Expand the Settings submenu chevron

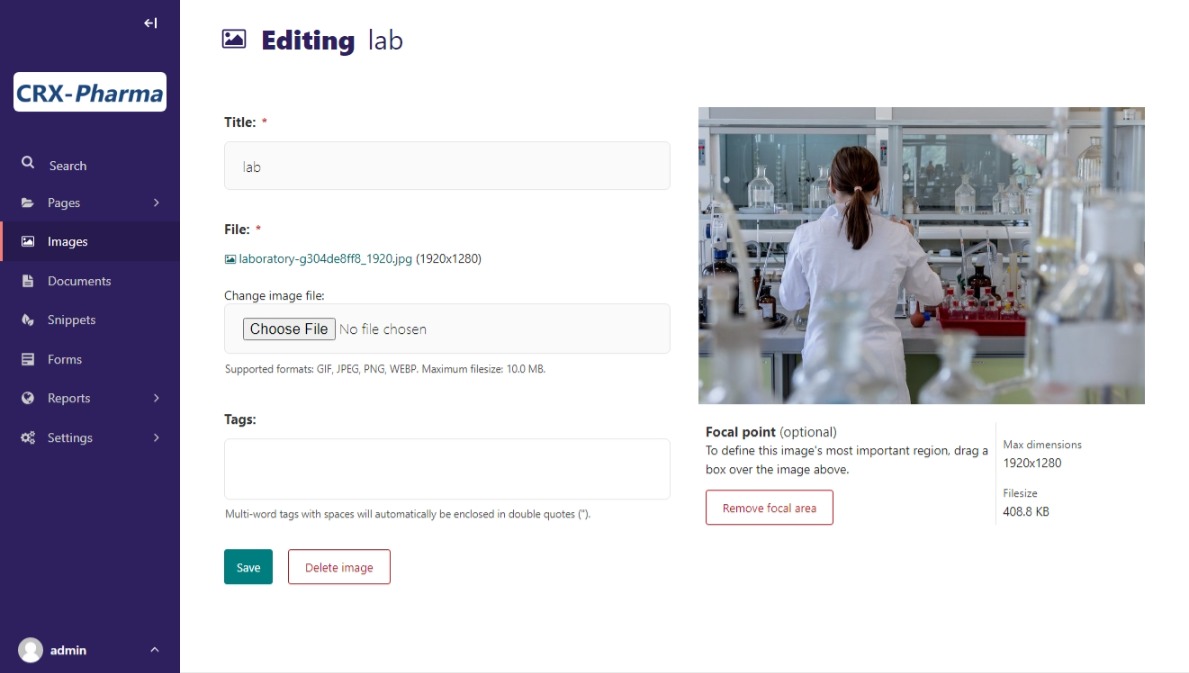[x=156, y=438]
